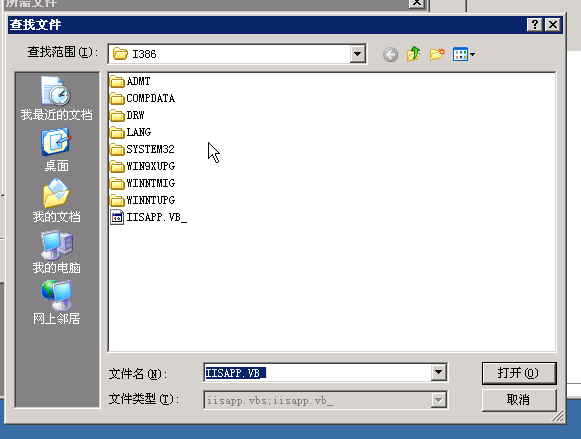Go to Desktop in the places bar
The width and height of the screenshot is (581, 439).
57,150
